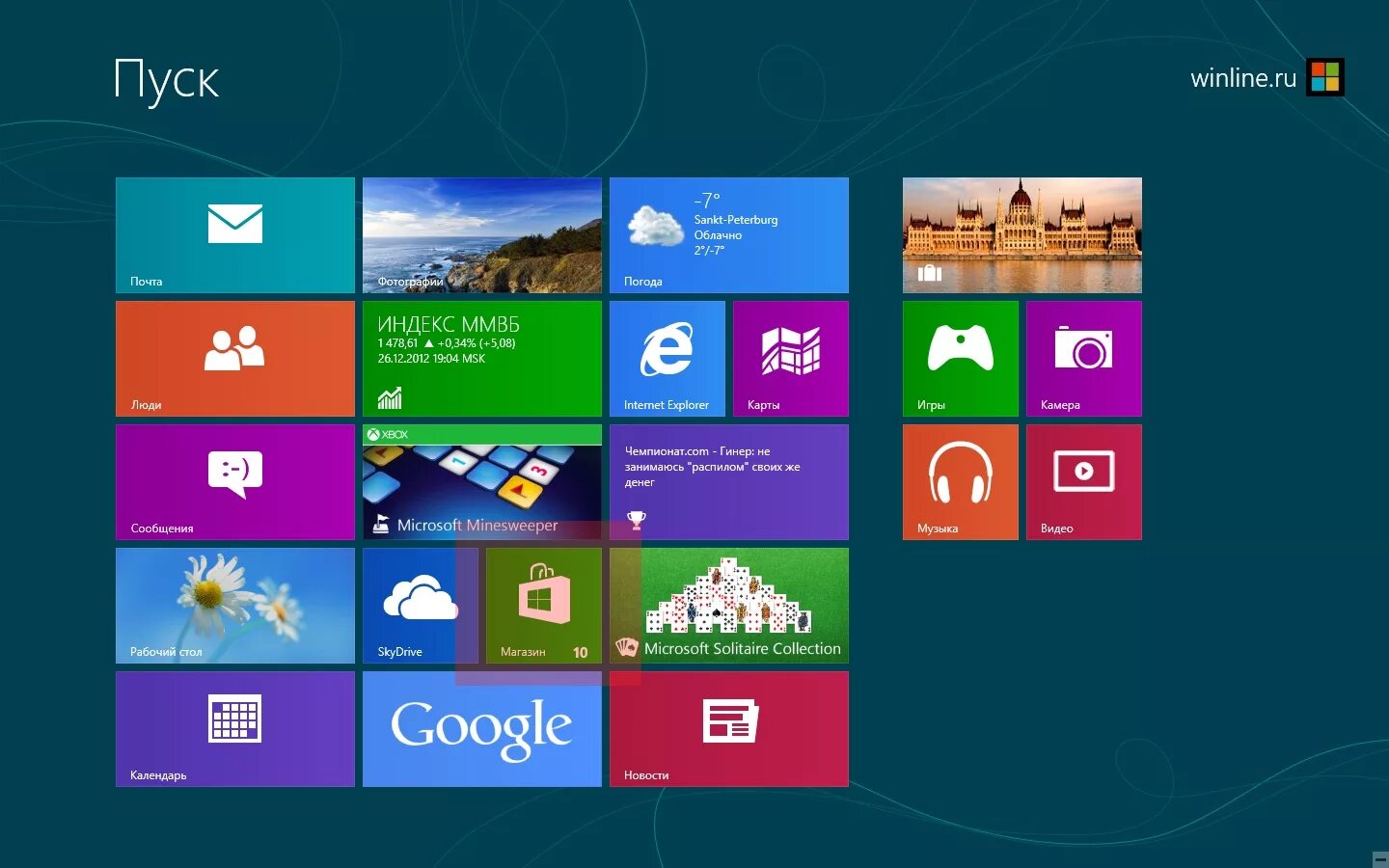Open the Карты (Maps) app
1389x868 pixels.
coord(790,358)
